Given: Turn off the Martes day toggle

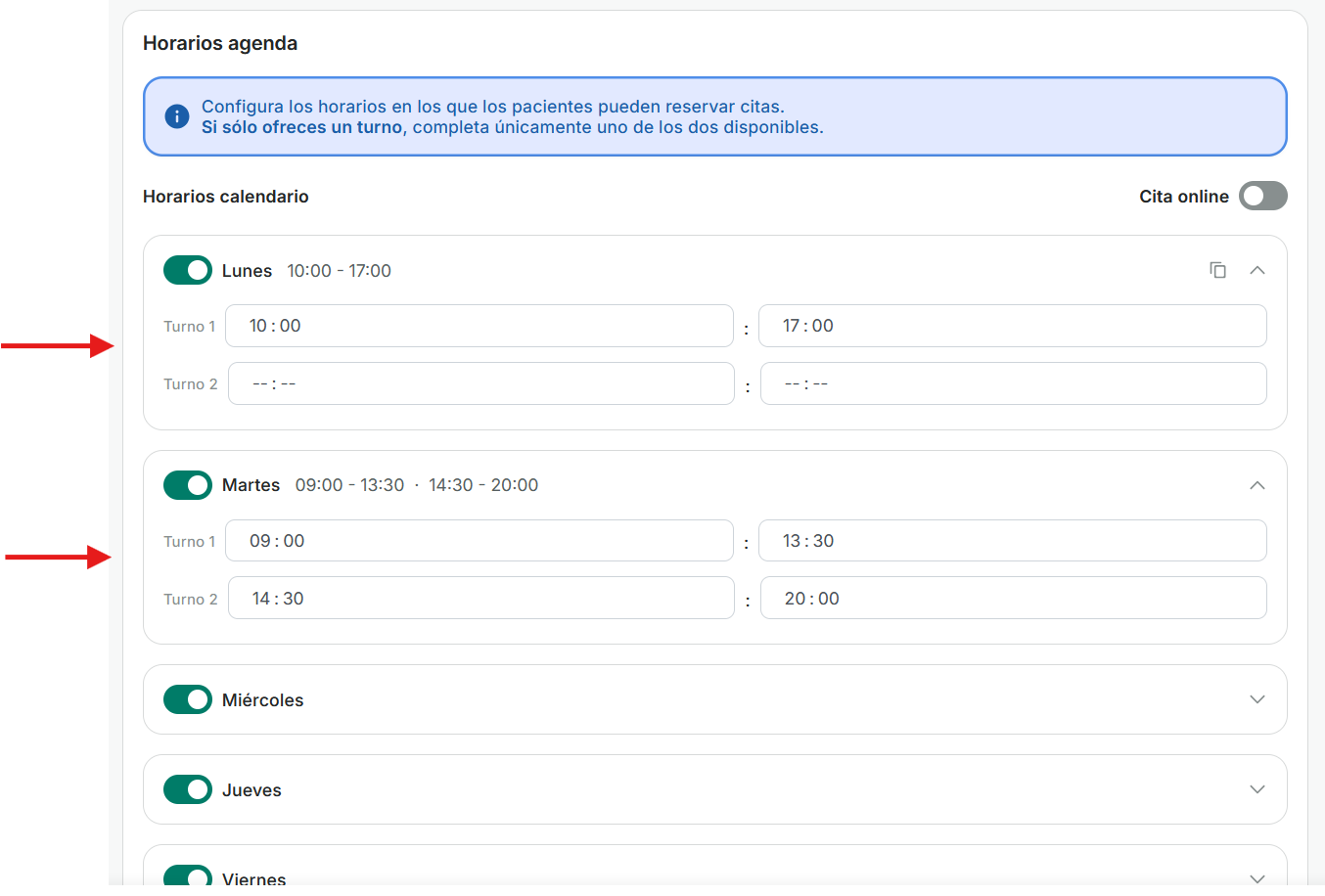Looking at the screenshot, I should point(188,485).
